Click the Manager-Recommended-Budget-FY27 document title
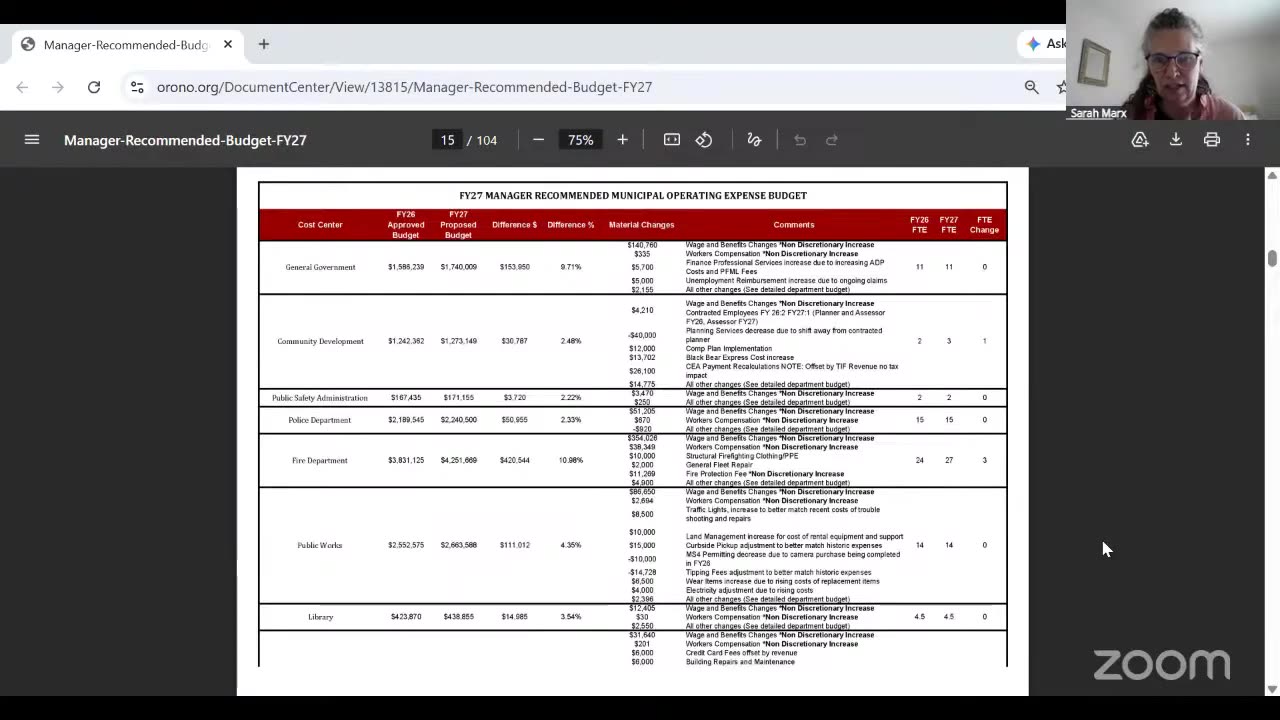1280x720 pixels. pos(185,140)
